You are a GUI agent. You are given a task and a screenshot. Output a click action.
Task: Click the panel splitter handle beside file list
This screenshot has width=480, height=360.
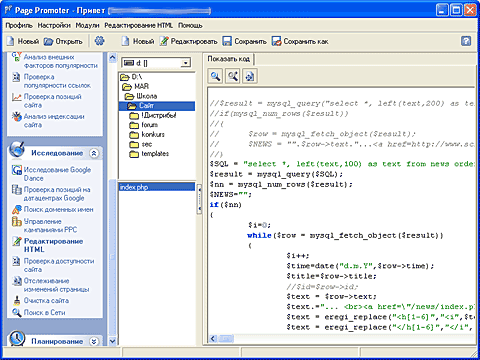coord(199,199)
